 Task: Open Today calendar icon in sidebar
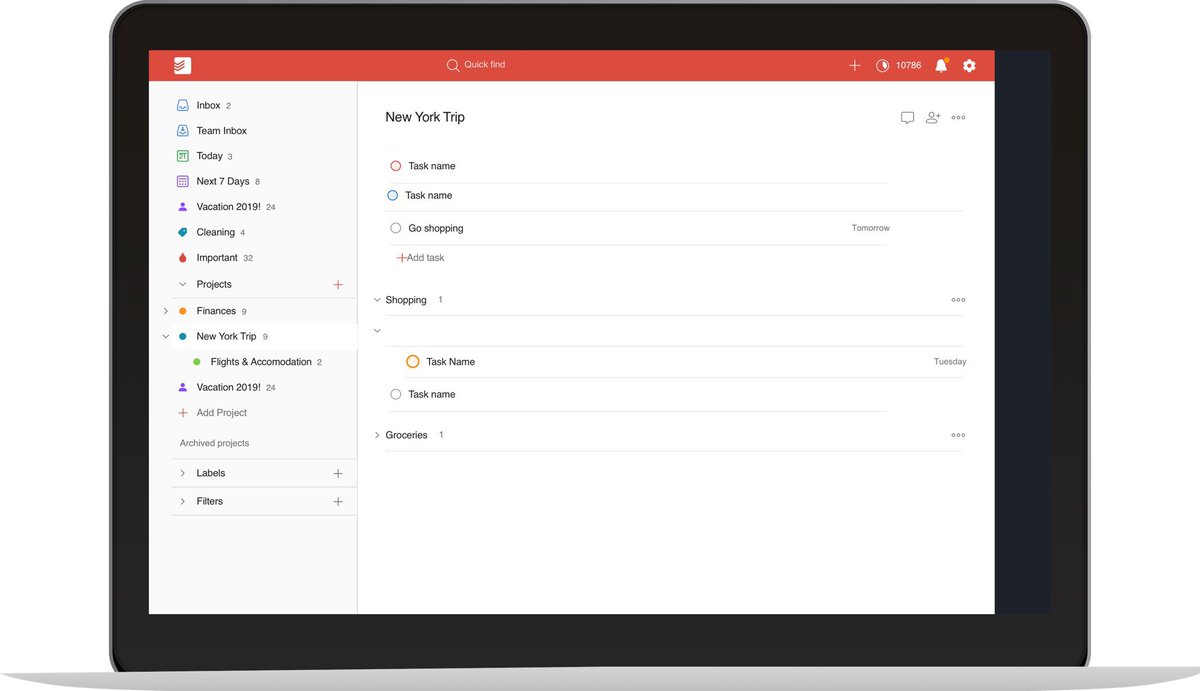click(x=182, y=156)
